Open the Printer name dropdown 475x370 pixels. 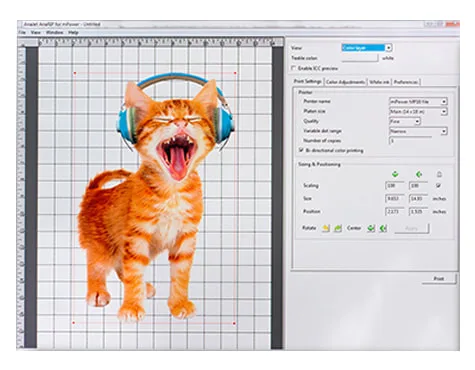click(x=418, y=101)
